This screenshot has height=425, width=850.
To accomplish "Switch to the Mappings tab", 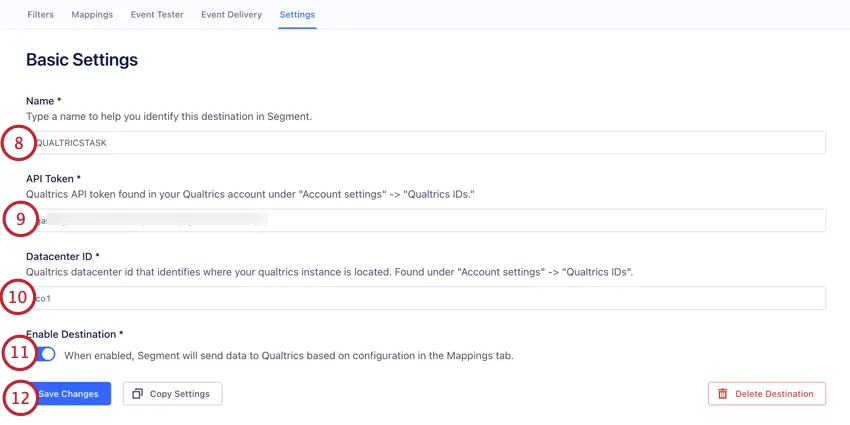I will 93,15.
